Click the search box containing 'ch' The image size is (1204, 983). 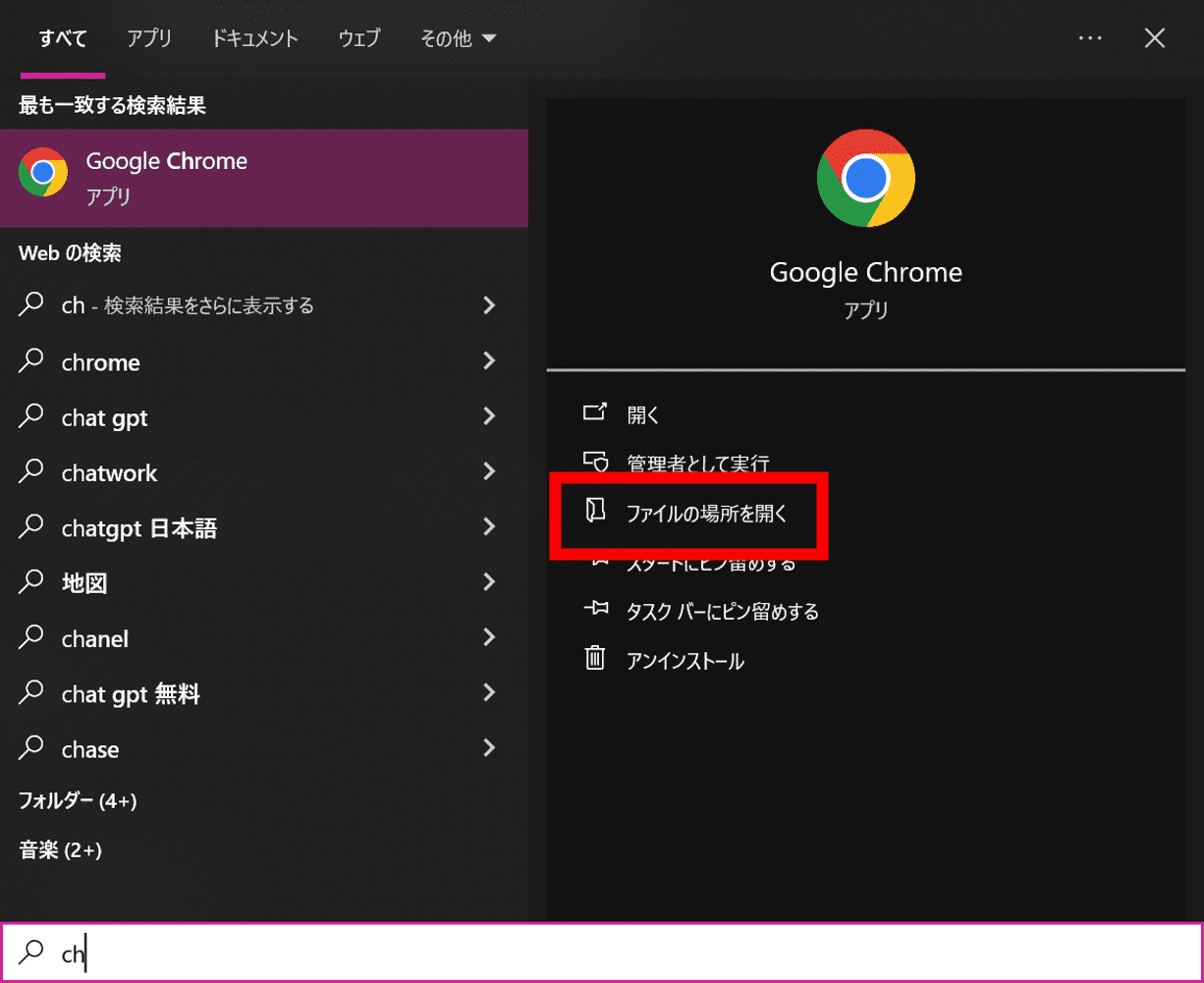pos(602,953)
